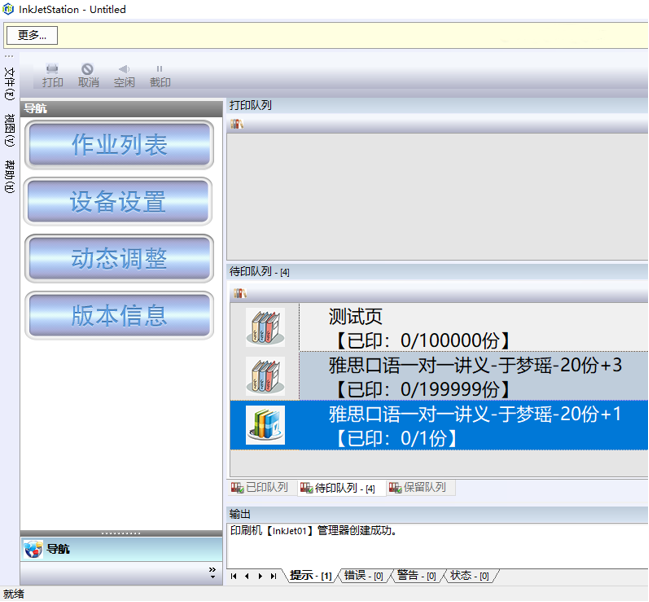The image size is (649, 602).
Task: Open the 帮助 vertical menu
Action: coord(10,176)
